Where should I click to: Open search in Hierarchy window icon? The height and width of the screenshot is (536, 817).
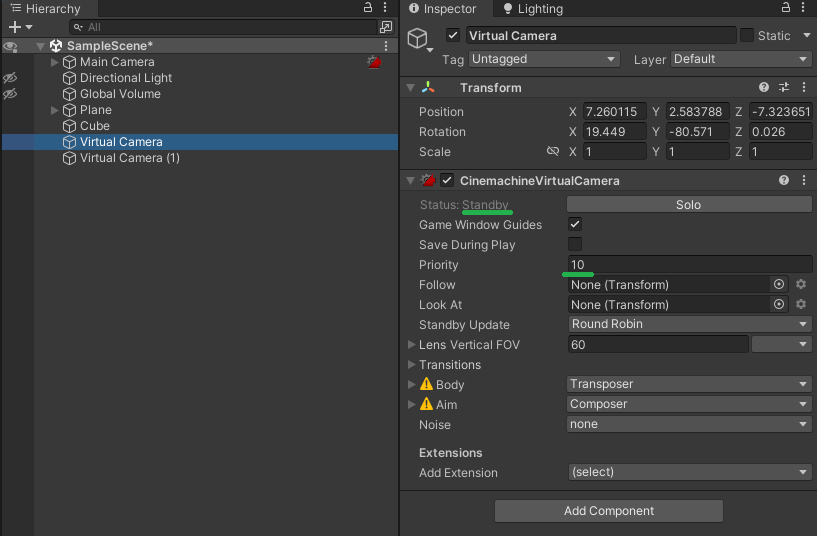click(386, 27)
